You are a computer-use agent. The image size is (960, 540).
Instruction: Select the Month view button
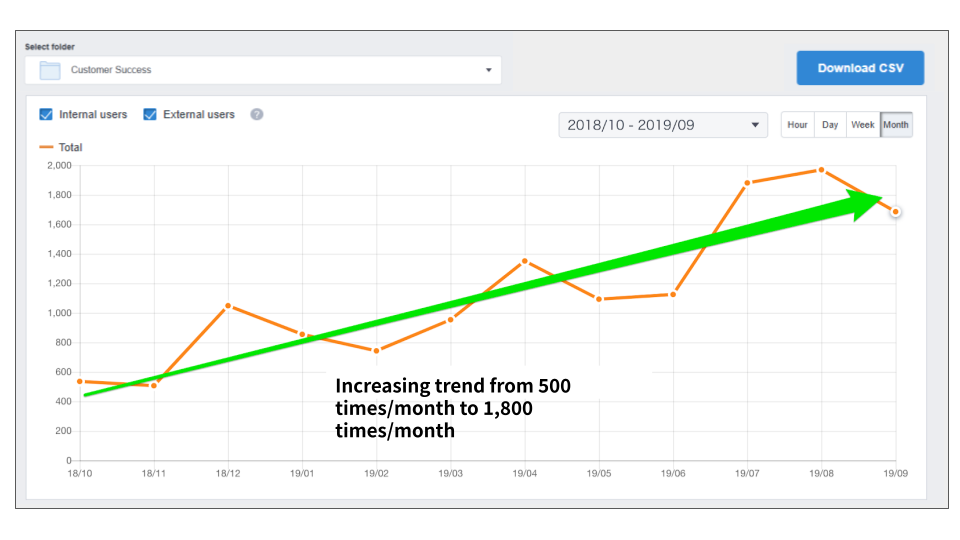896,125
